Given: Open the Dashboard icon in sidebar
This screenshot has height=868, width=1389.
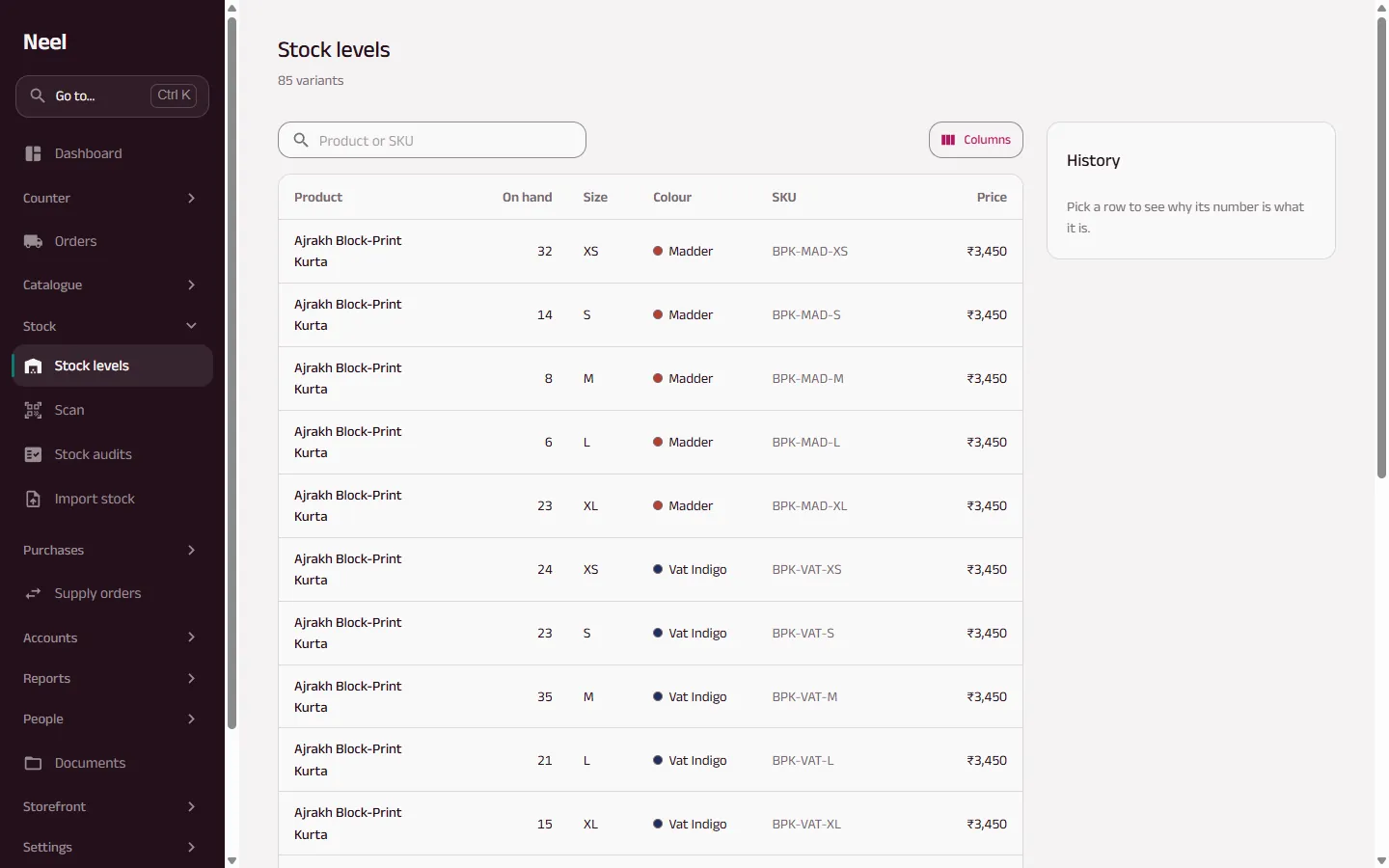Looking at the screenshot, I should tap(33, 153).
